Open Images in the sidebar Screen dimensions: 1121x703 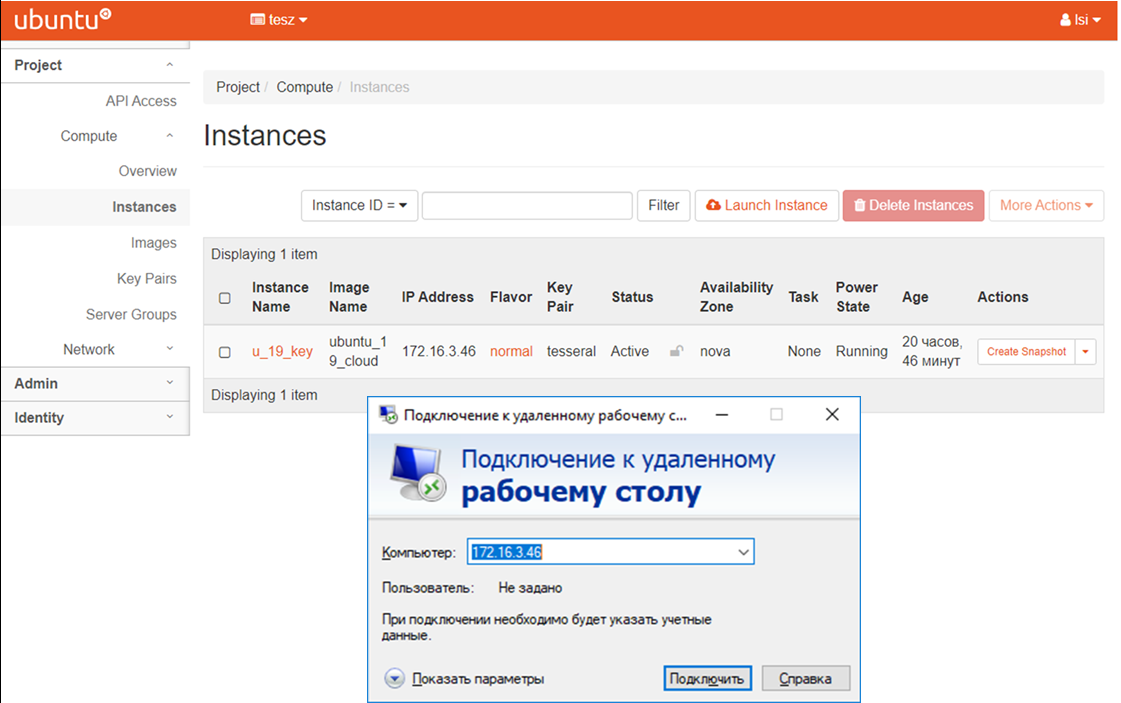click(153, 243)
